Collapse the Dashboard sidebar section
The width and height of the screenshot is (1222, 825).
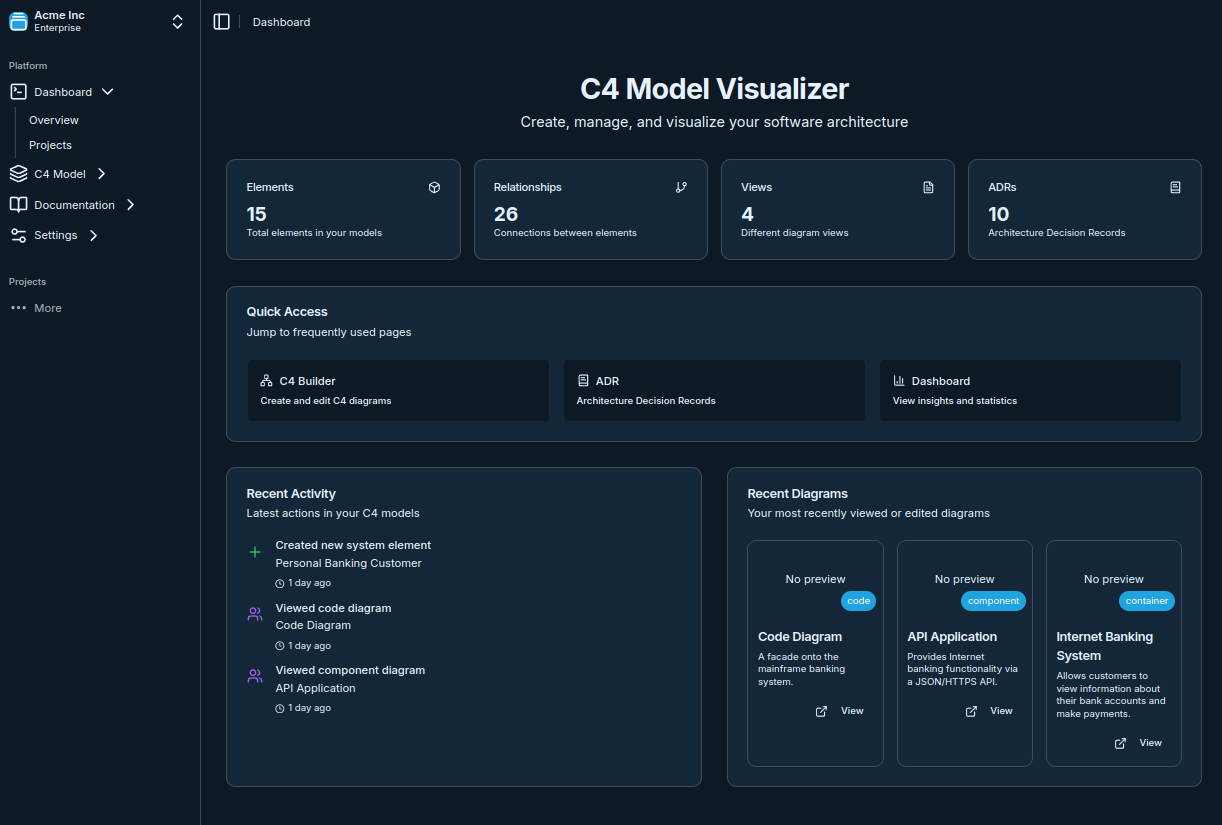pos(108,92)
